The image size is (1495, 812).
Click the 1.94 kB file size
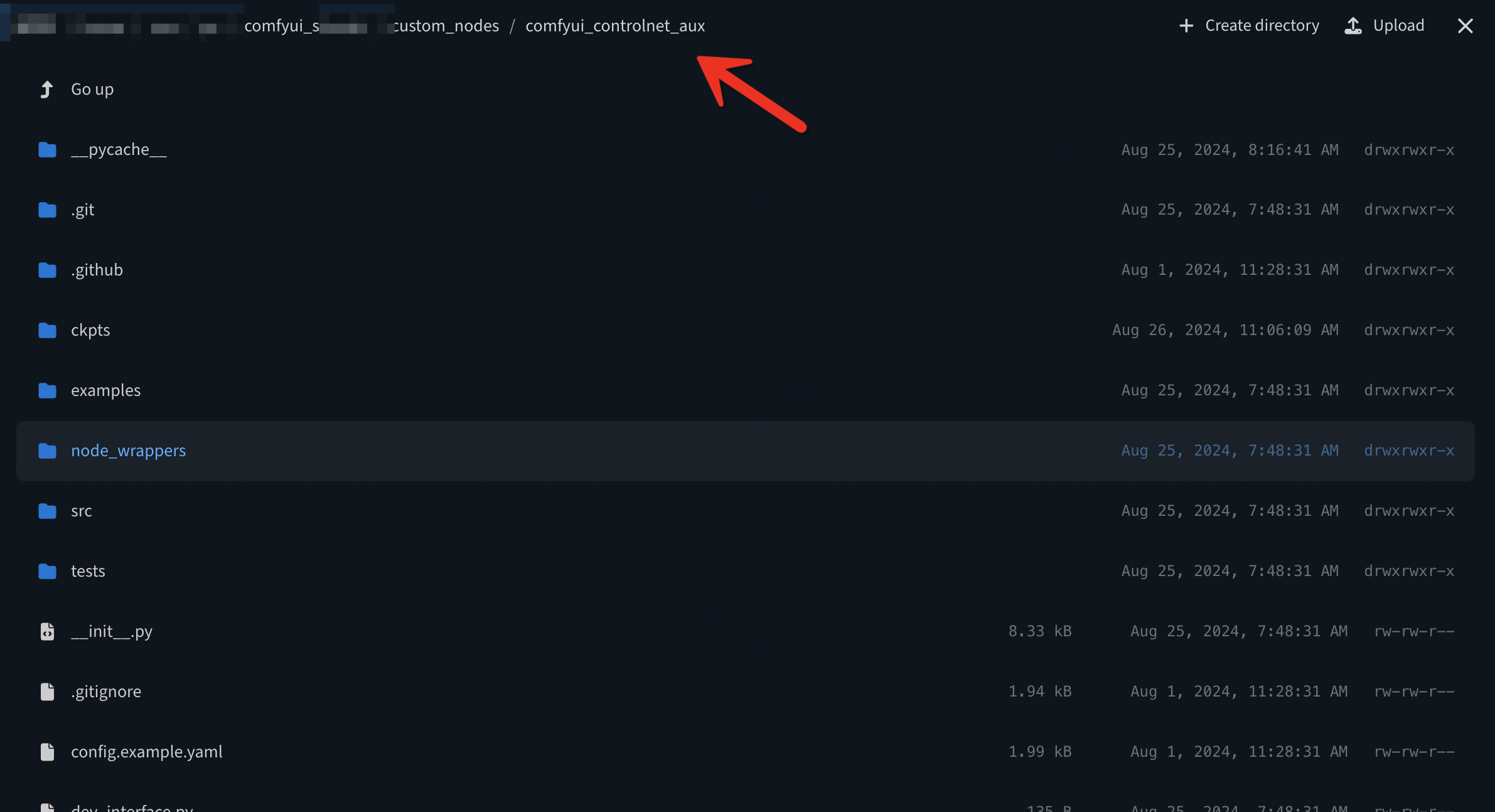pyautogui.click(x=1040, y=692)
